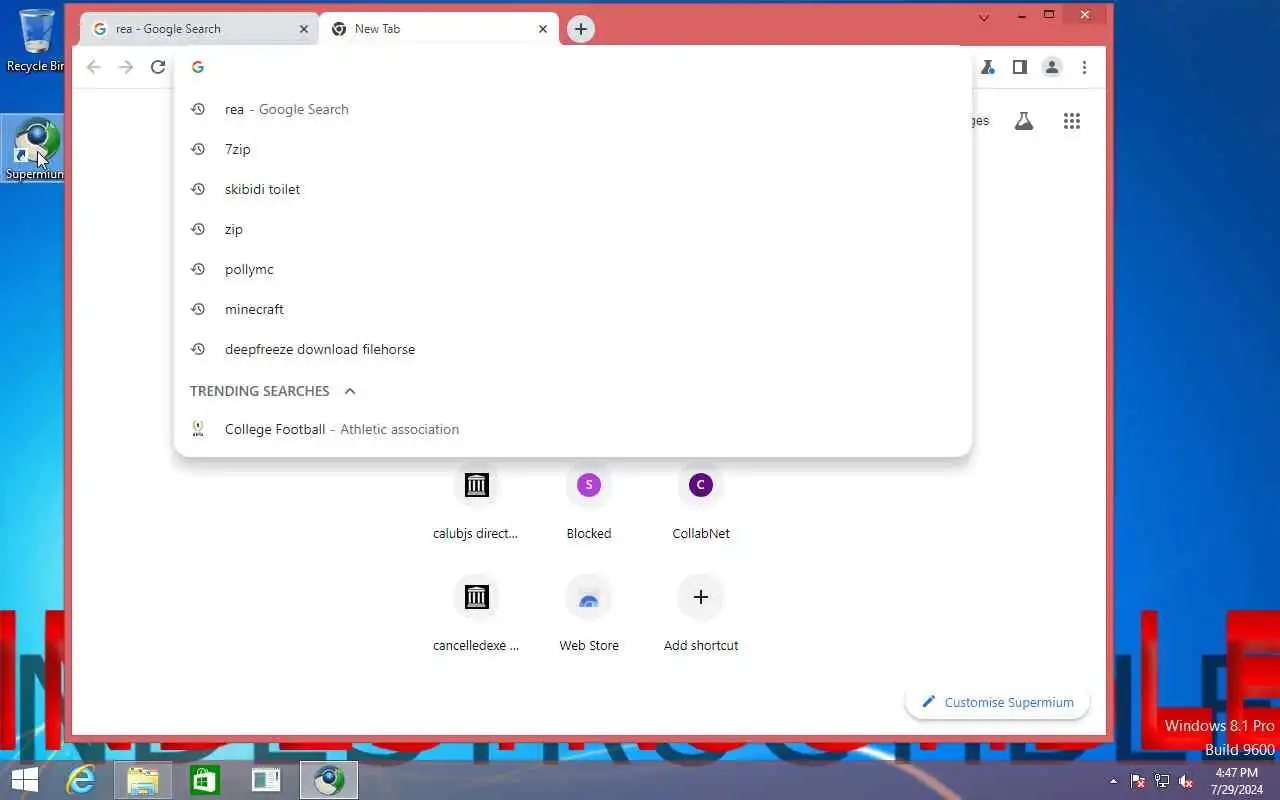Launch Internet Explorer from taskbar
Viewport: 1280px width, 800px height.
(x=80, y=780)
